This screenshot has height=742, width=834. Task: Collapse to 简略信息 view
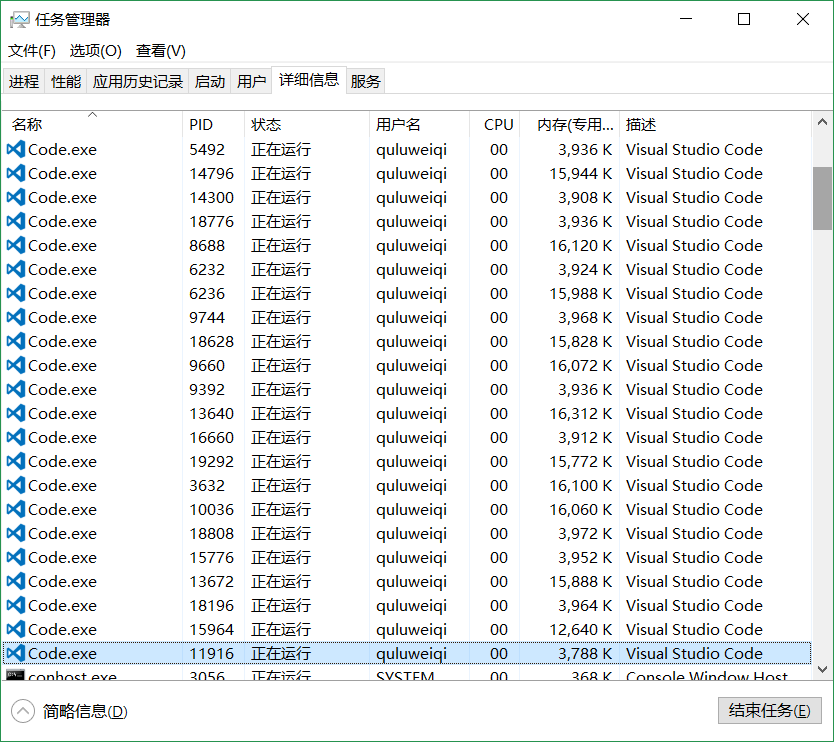(x=60, y=711)
